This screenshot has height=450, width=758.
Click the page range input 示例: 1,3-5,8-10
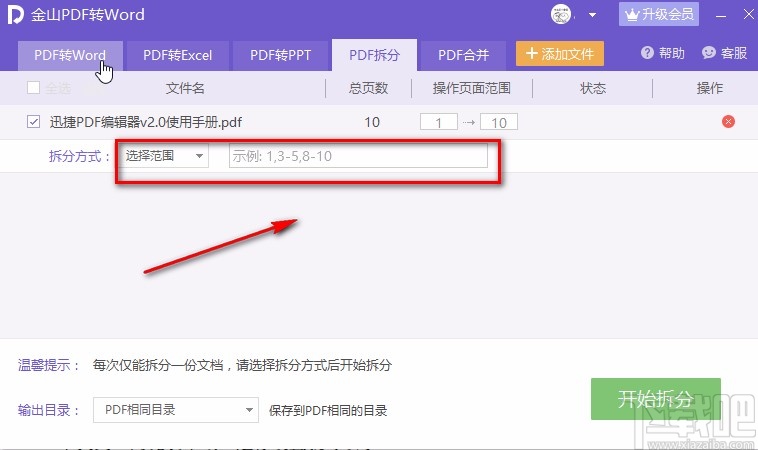(x=358, y=156)
